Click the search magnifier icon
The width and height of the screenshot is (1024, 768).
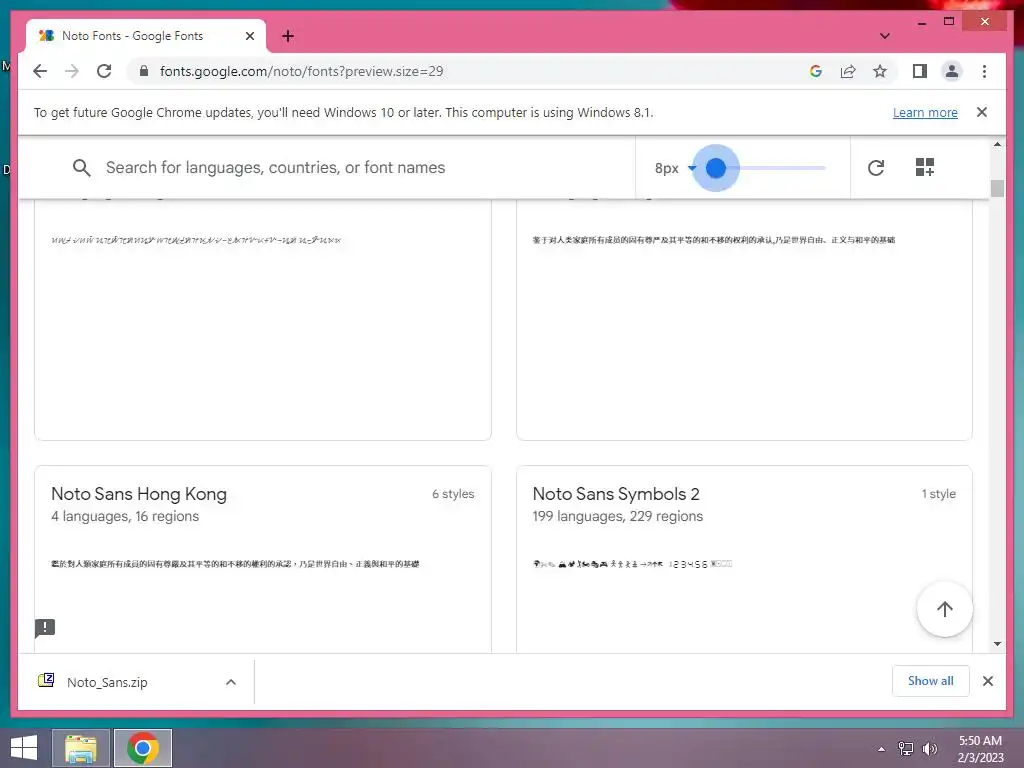coord(82,168)
